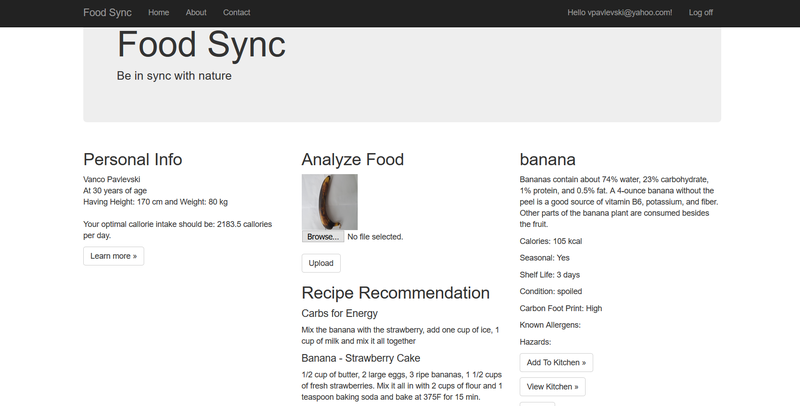The width and height of the screenshot is (800, 406).
Task: Select the Personal Info heading
Action: tap(133, 159)
